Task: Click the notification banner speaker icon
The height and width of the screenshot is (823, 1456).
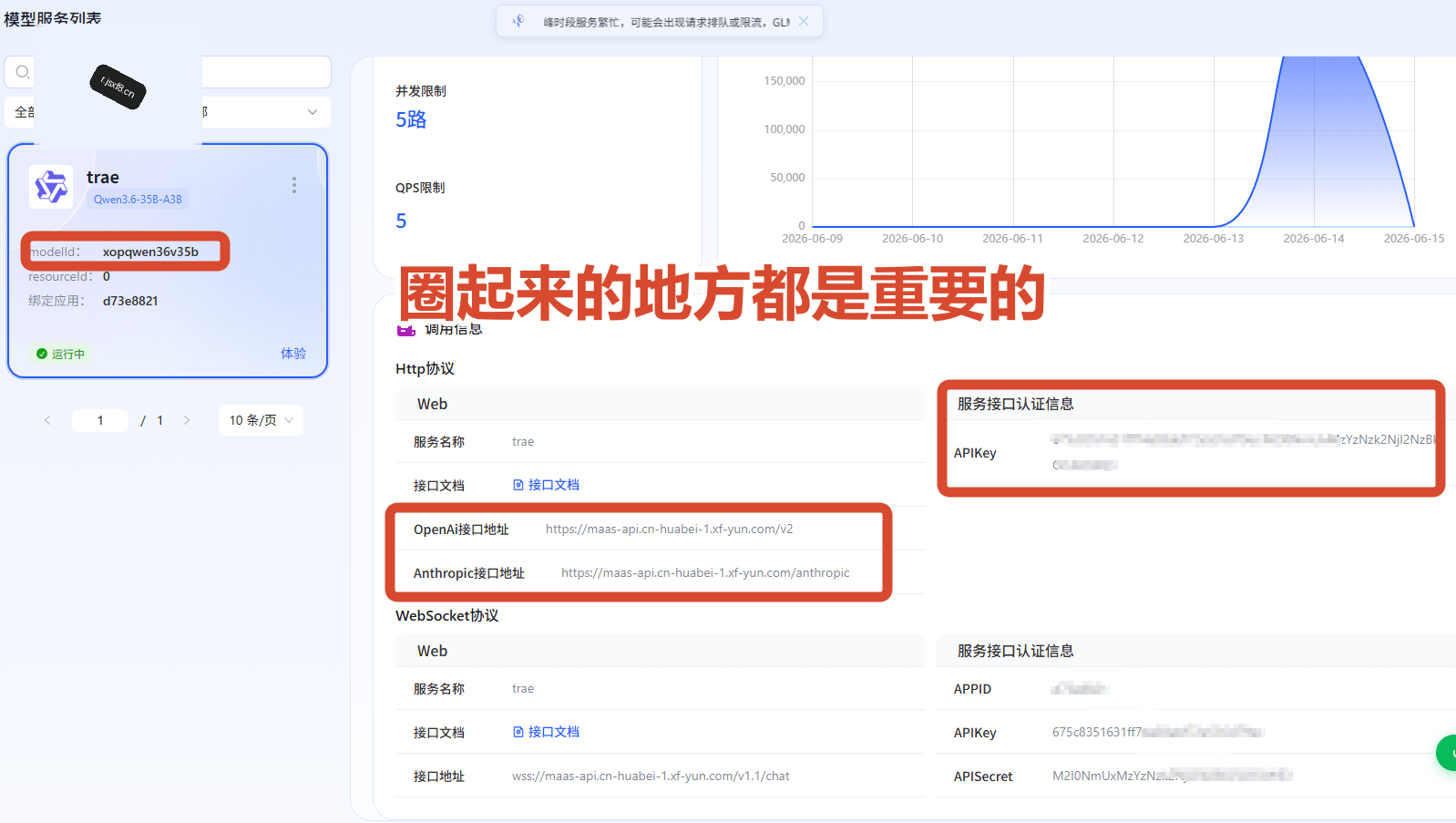Action: tap(518, 21)
